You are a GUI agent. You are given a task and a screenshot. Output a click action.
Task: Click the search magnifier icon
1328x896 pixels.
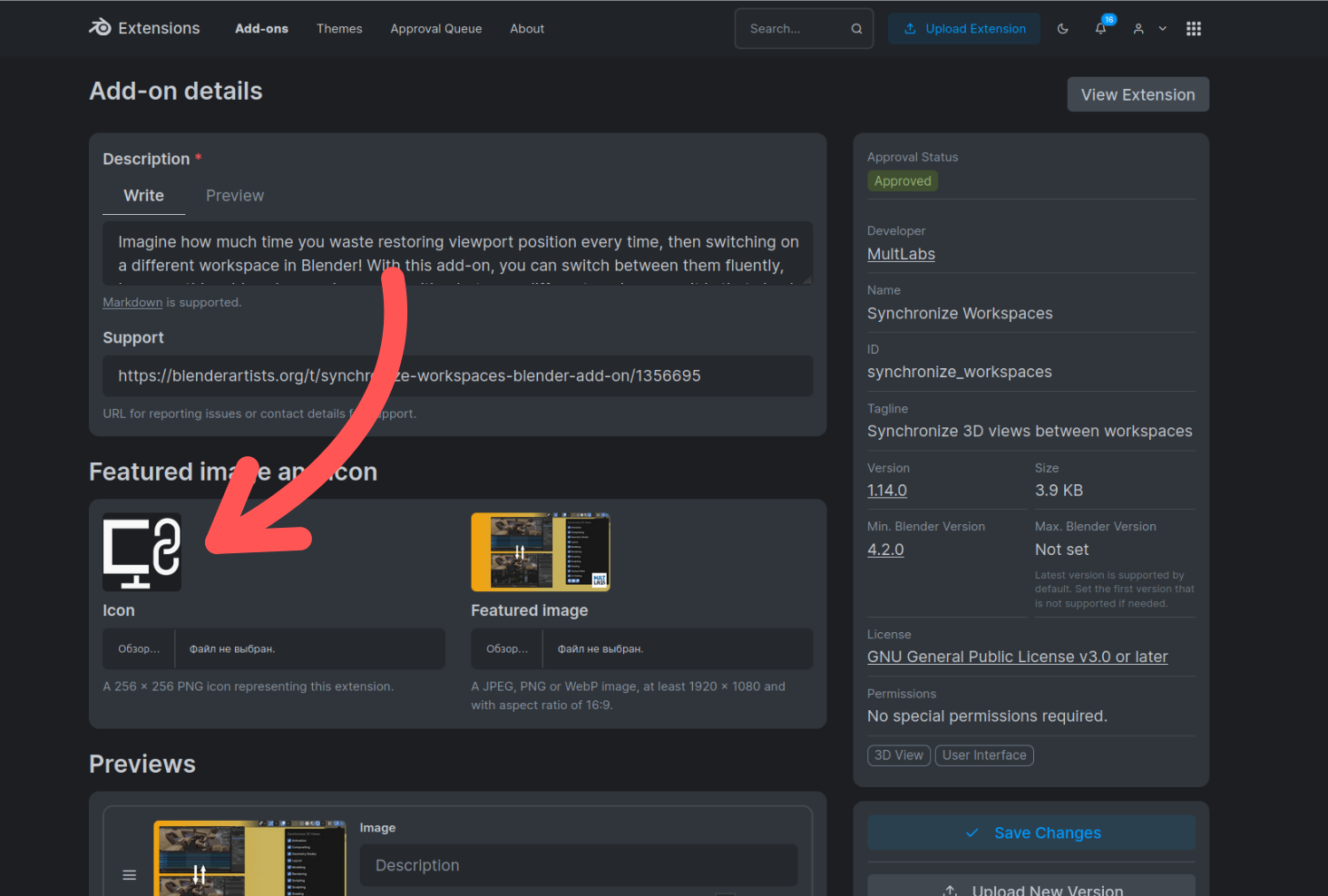[856, 29]
